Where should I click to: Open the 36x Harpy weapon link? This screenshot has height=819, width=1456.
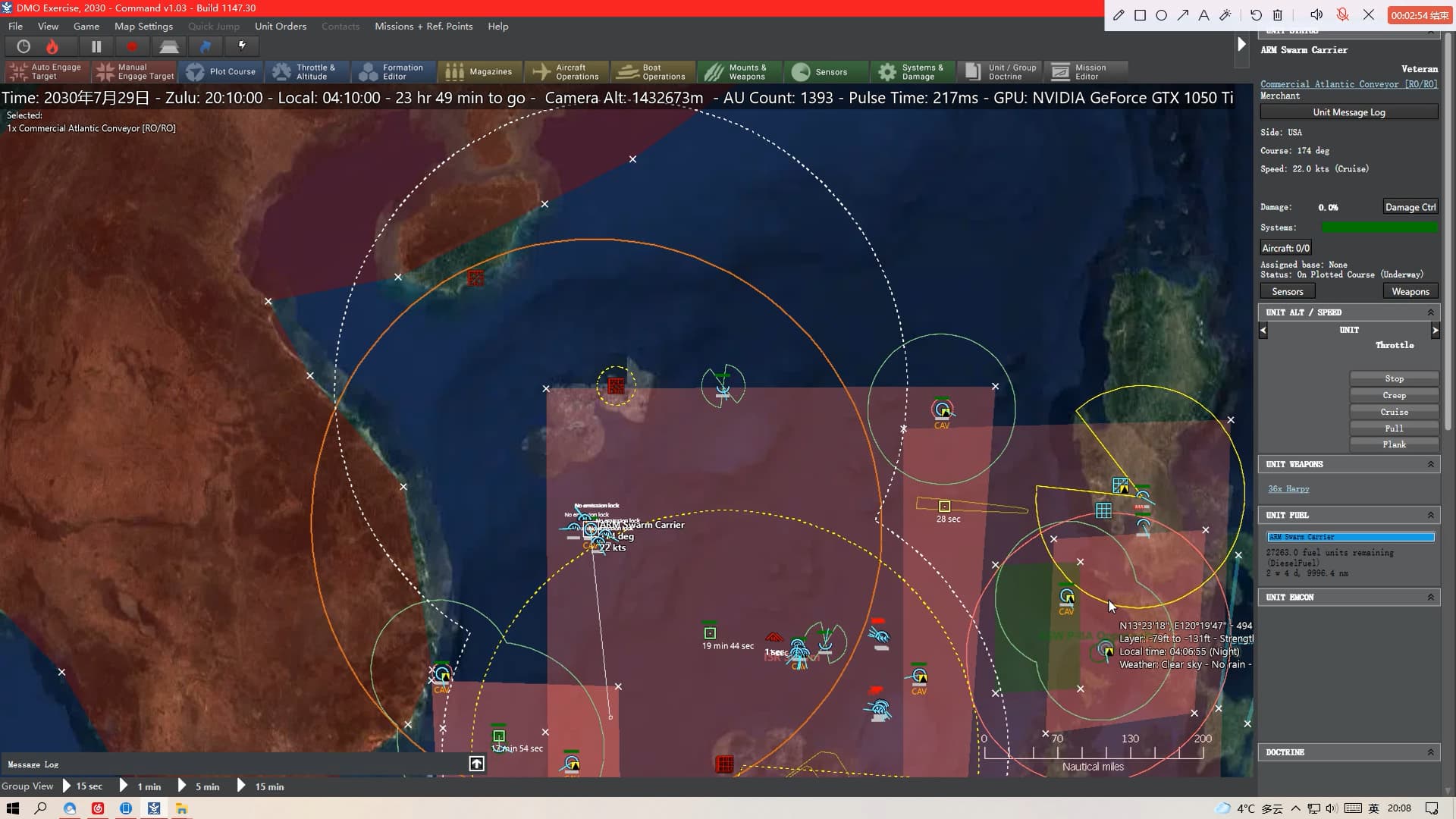(1288, 489)
